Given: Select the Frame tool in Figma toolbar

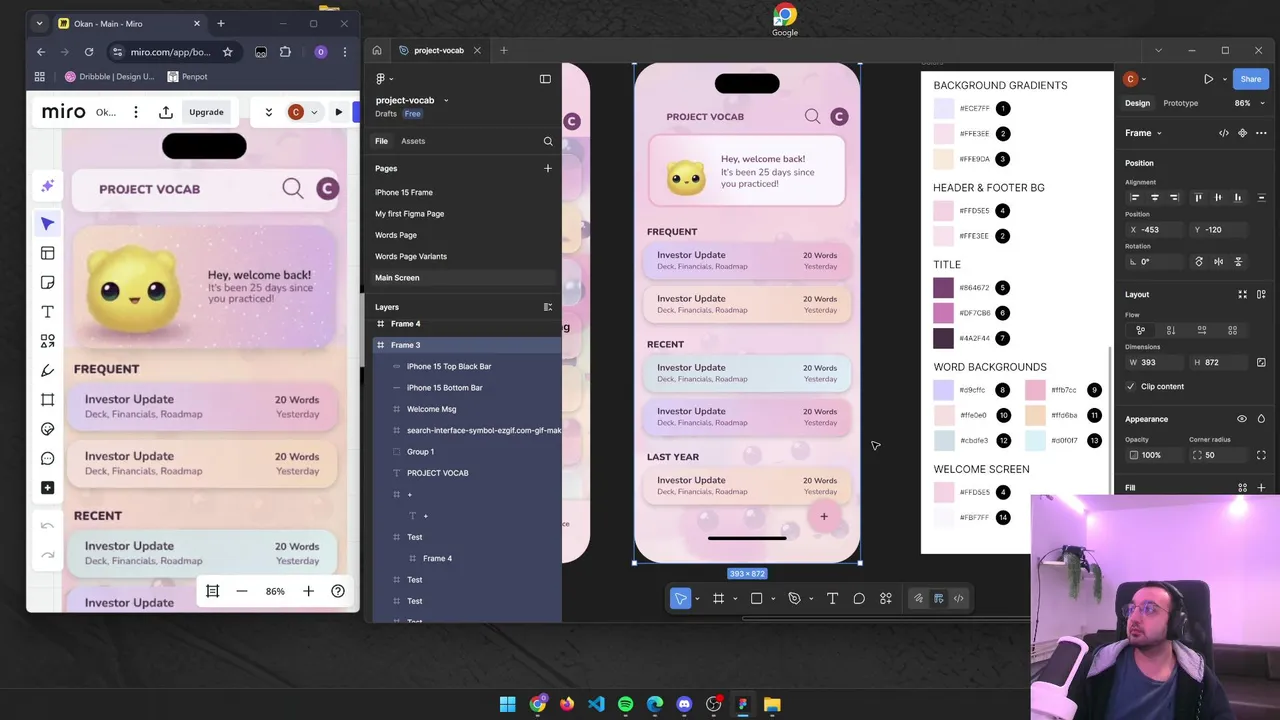Looking at the screenshot, I should tap(718, 598).
